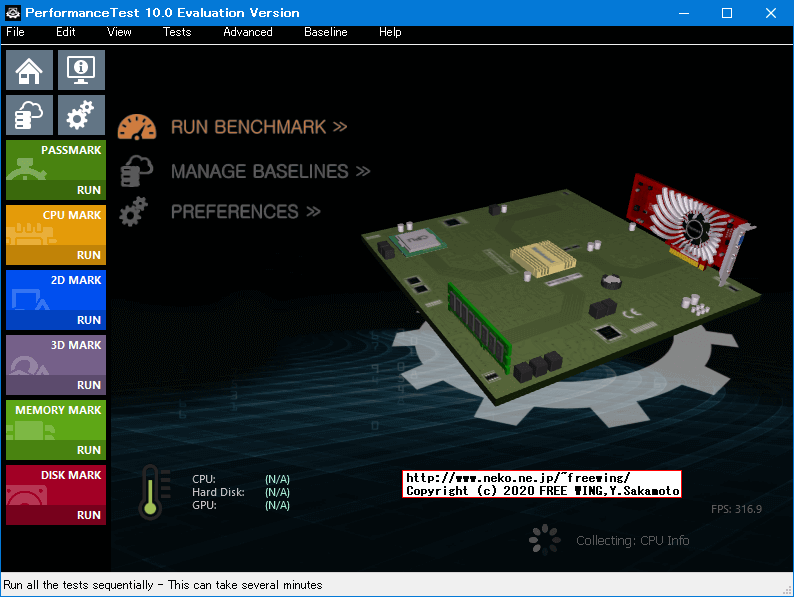Open the System Information monitor icon

pyautogui.click(x=82, y=70)
